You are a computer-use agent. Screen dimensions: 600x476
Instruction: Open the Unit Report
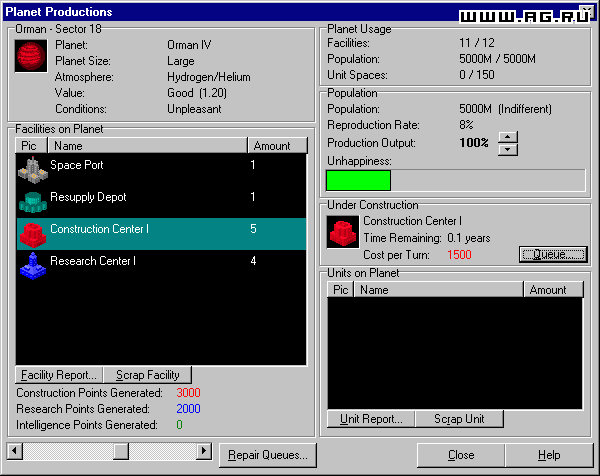(x=371, y=419)
